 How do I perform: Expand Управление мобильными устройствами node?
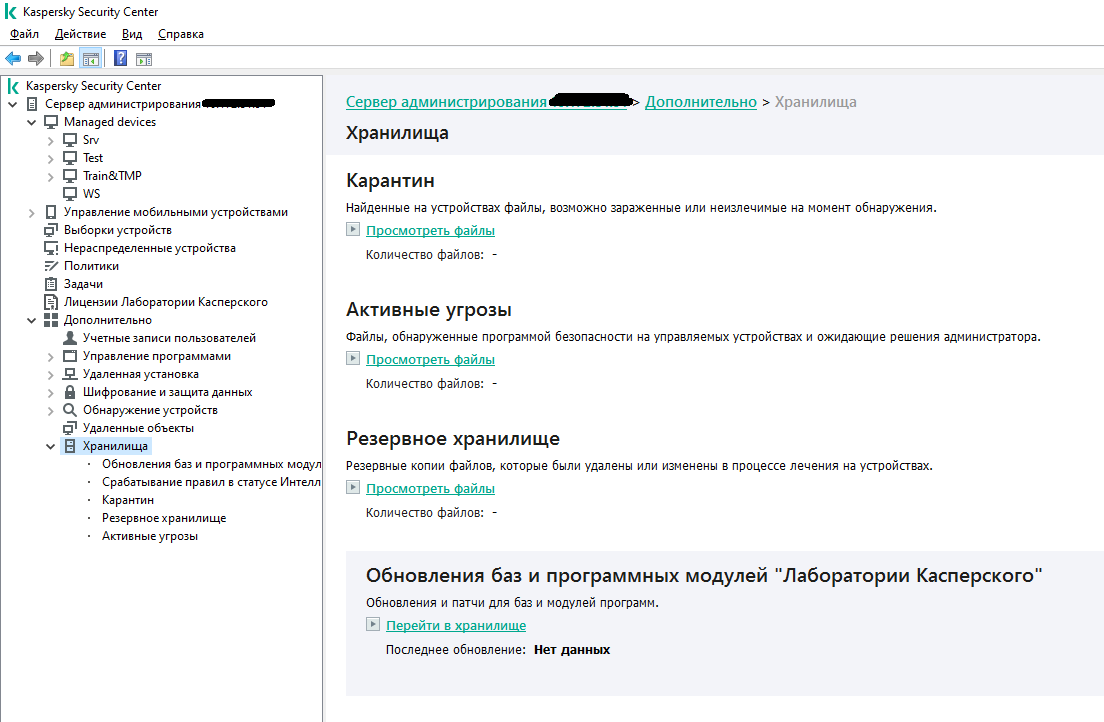tap(31, 213)
